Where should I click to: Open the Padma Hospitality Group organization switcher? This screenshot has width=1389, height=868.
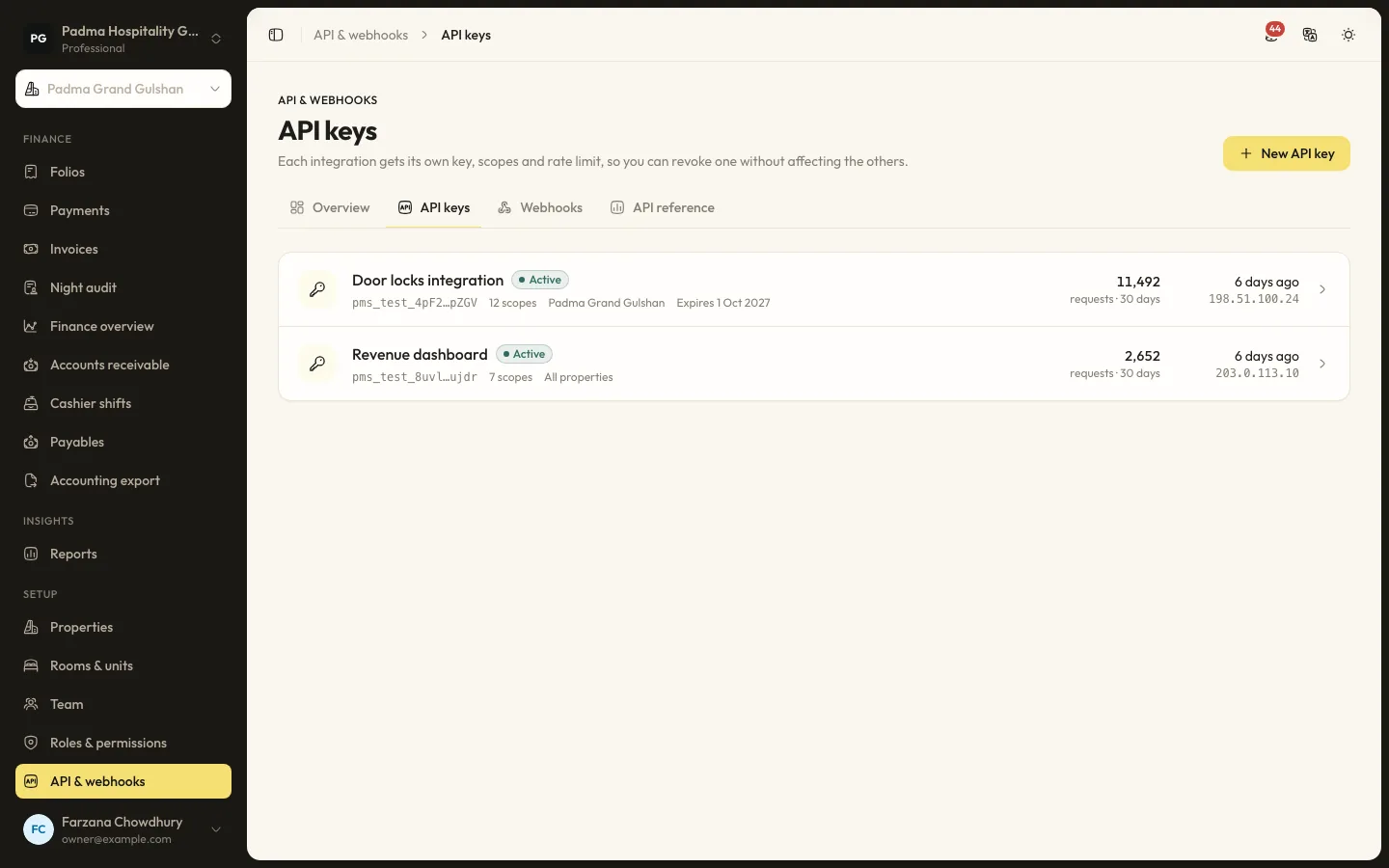123,39
